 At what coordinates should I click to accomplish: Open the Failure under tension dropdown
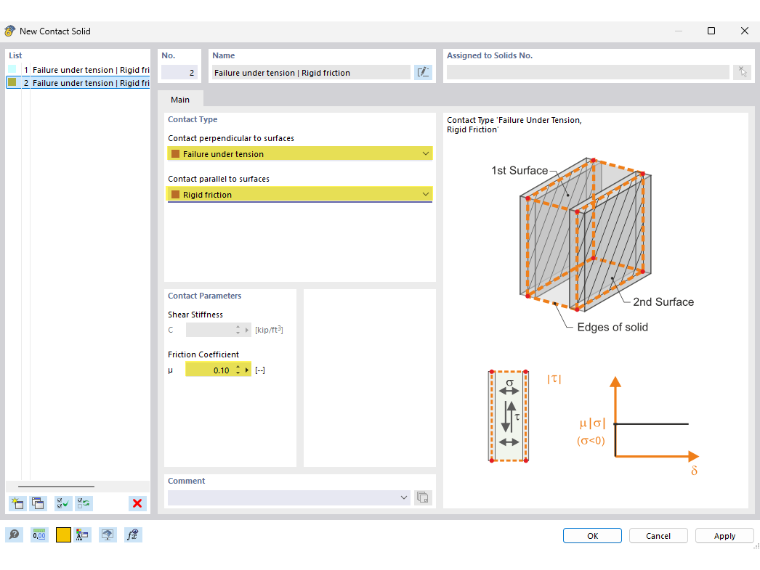300,154
